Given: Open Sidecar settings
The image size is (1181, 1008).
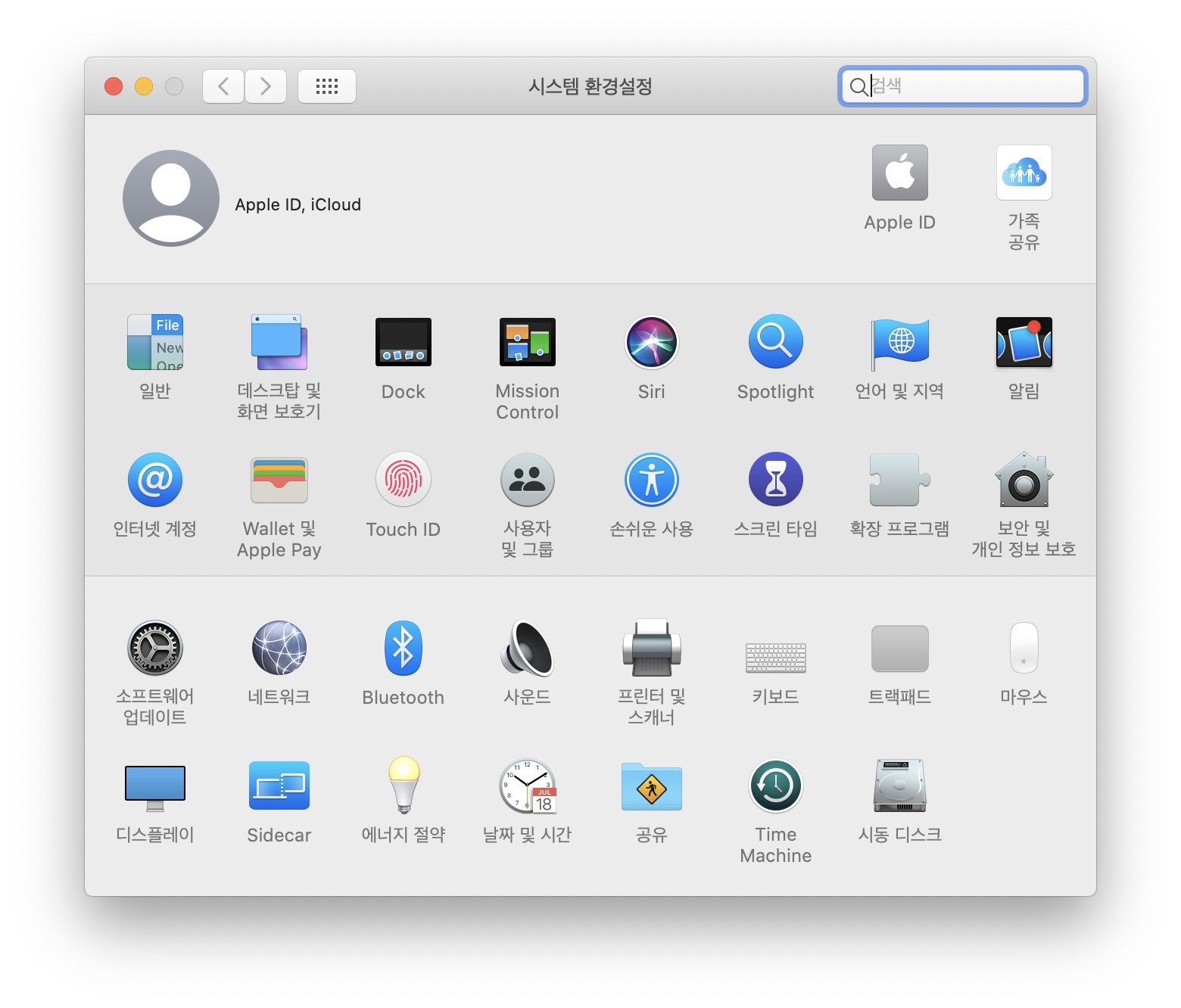Looking at the screenshot, I should coord(279,786).
